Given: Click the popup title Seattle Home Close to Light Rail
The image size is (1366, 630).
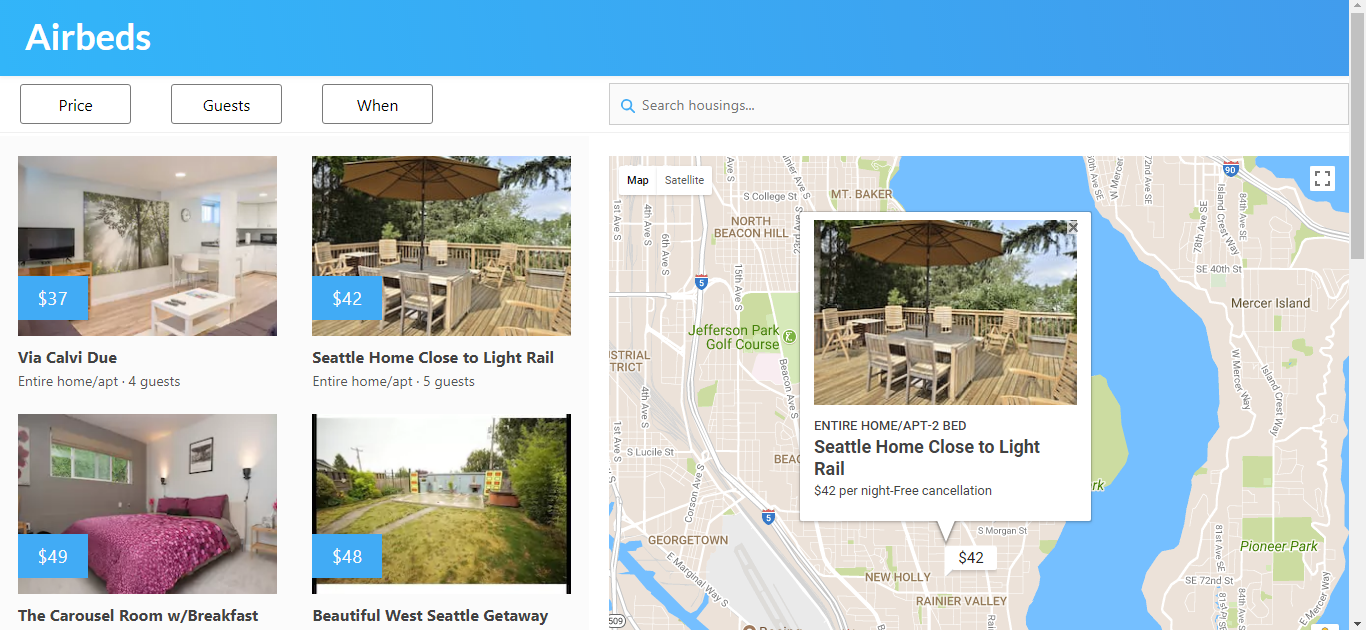Looking at the screenshot, I should [927, 457].
